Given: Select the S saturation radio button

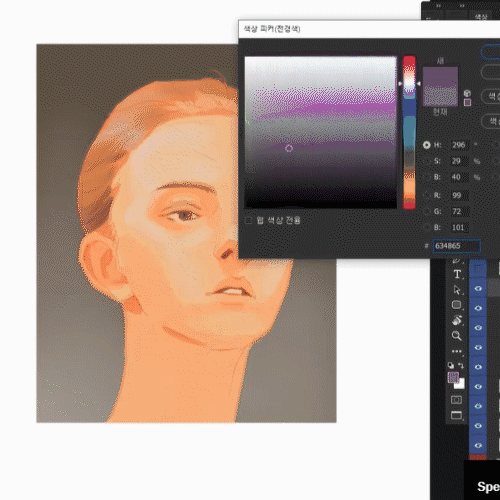Looking at the screenshot, I should click(x=427, y=161).
